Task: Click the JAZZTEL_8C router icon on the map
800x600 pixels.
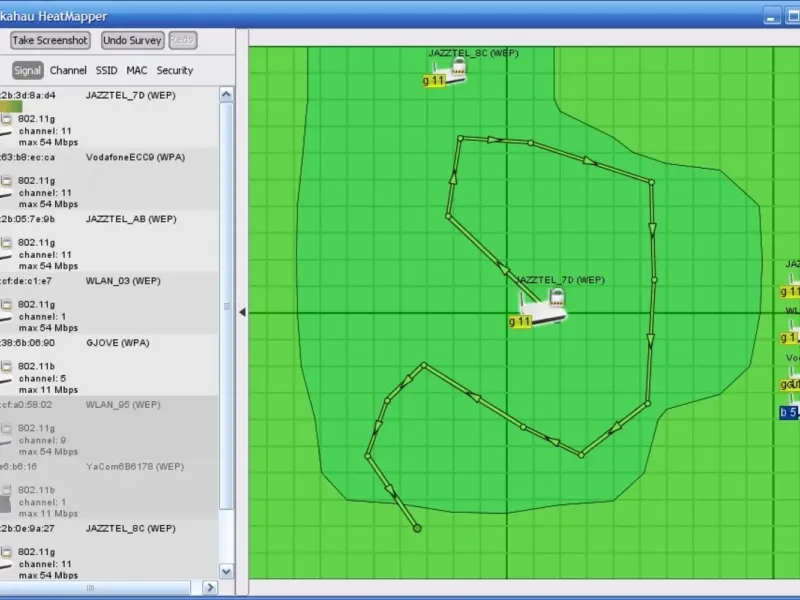Action: tap(450, 71)
